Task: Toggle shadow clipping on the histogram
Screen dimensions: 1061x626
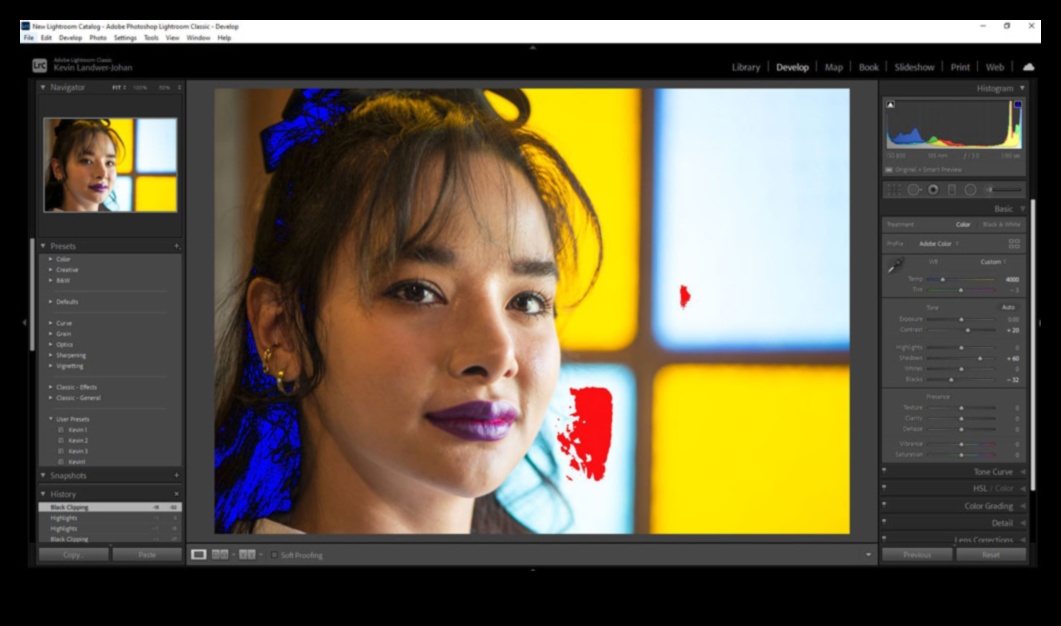Action: click(x=890, y=104)
